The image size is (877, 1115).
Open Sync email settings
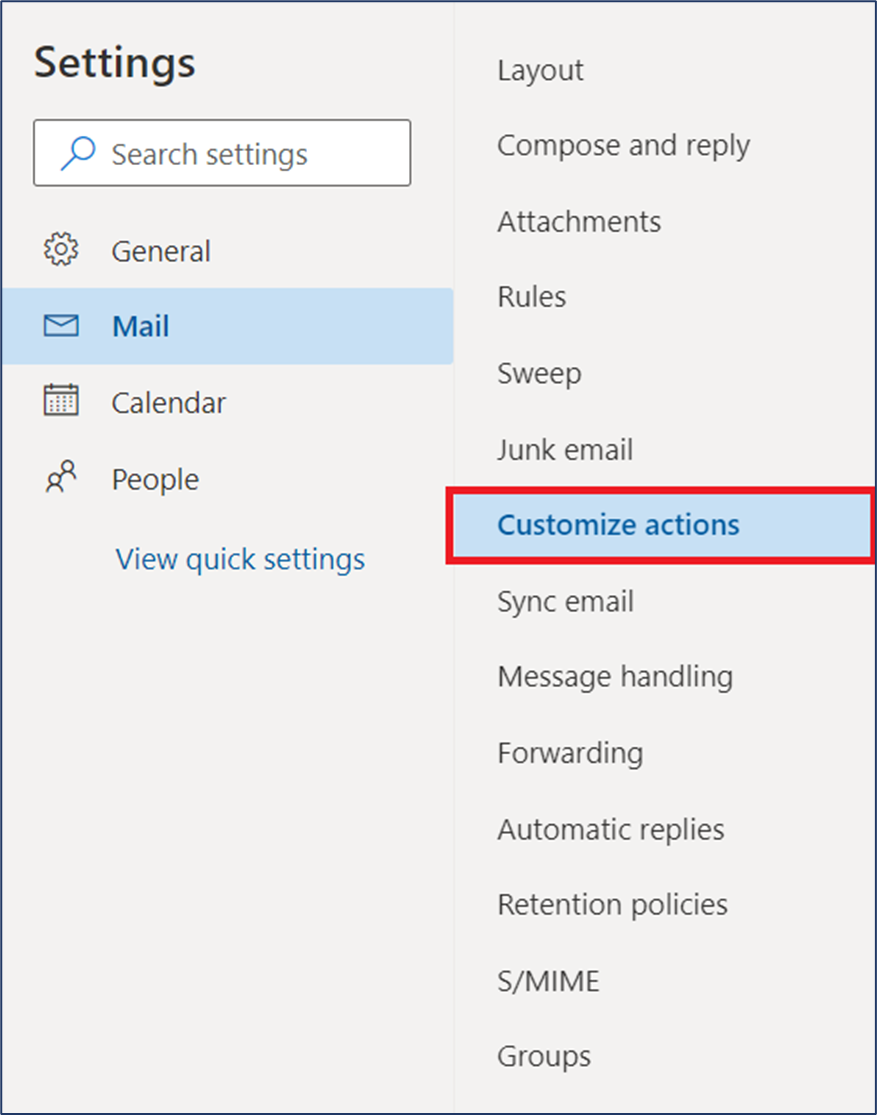[x=565, y=602]
